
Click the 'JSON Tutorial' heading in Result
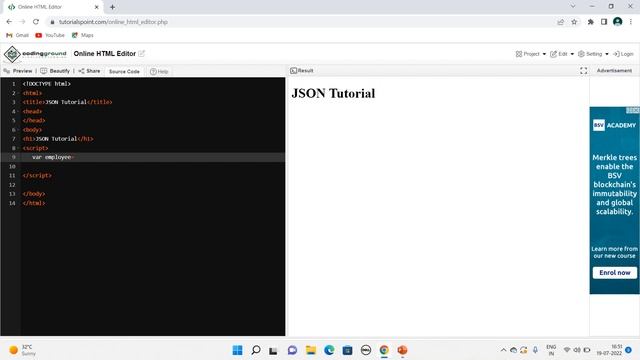333,93
